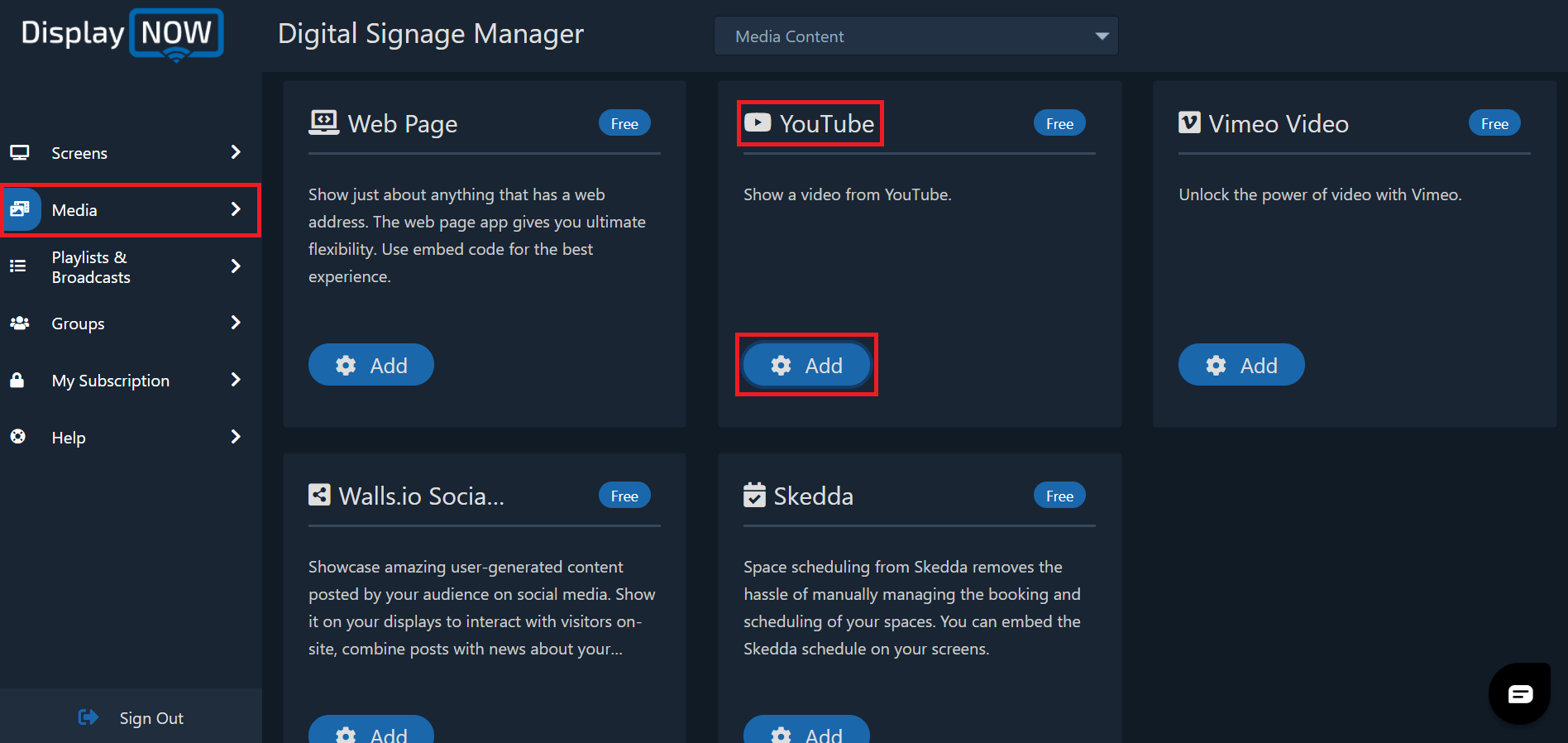The height and width of the screenshot is (743, 1568).
Task: Click the Help lifebuoy icon
Action: tap(17, 436)
